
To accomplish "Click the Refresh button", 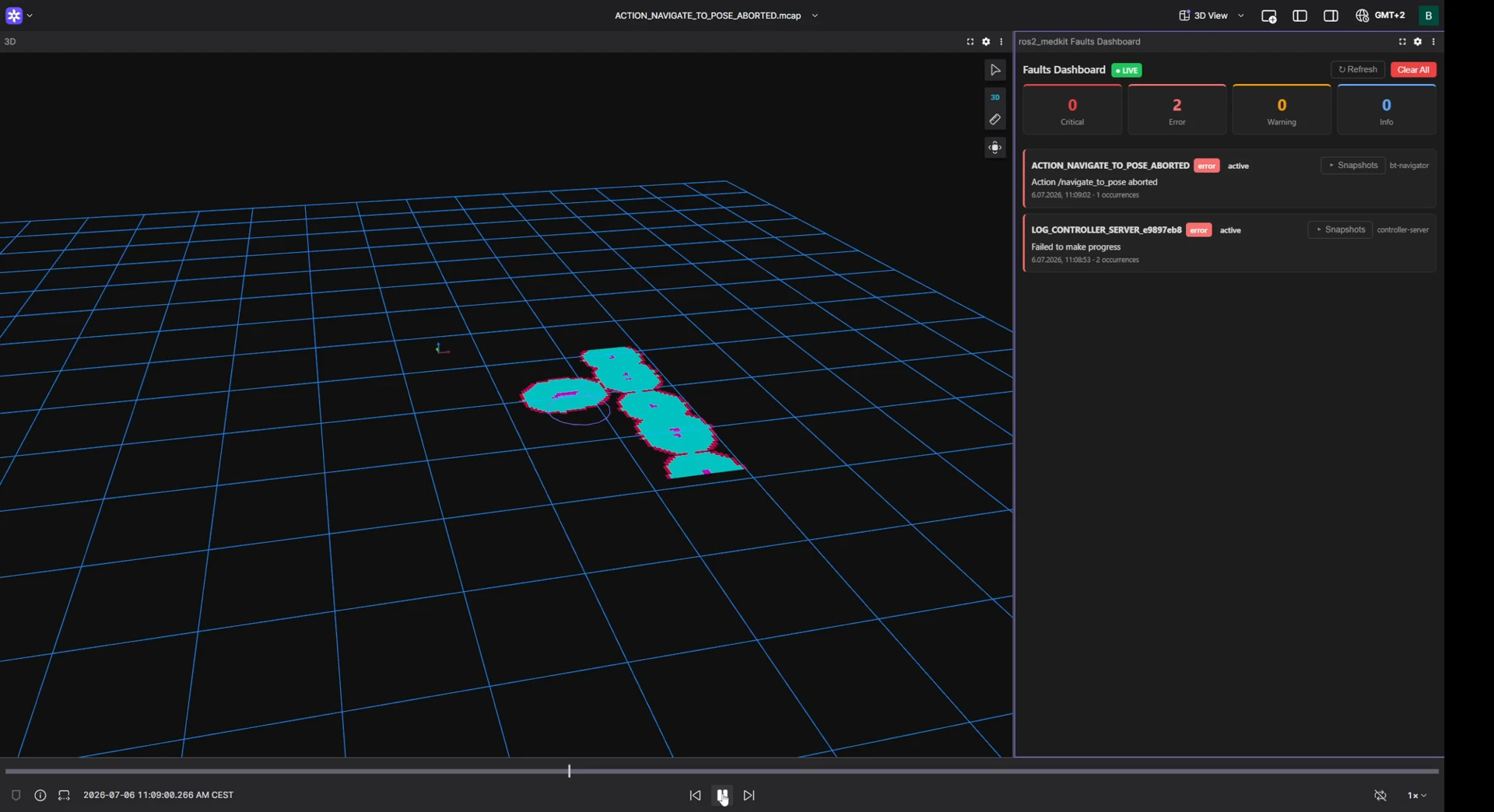I will (x=1358, y=70).
